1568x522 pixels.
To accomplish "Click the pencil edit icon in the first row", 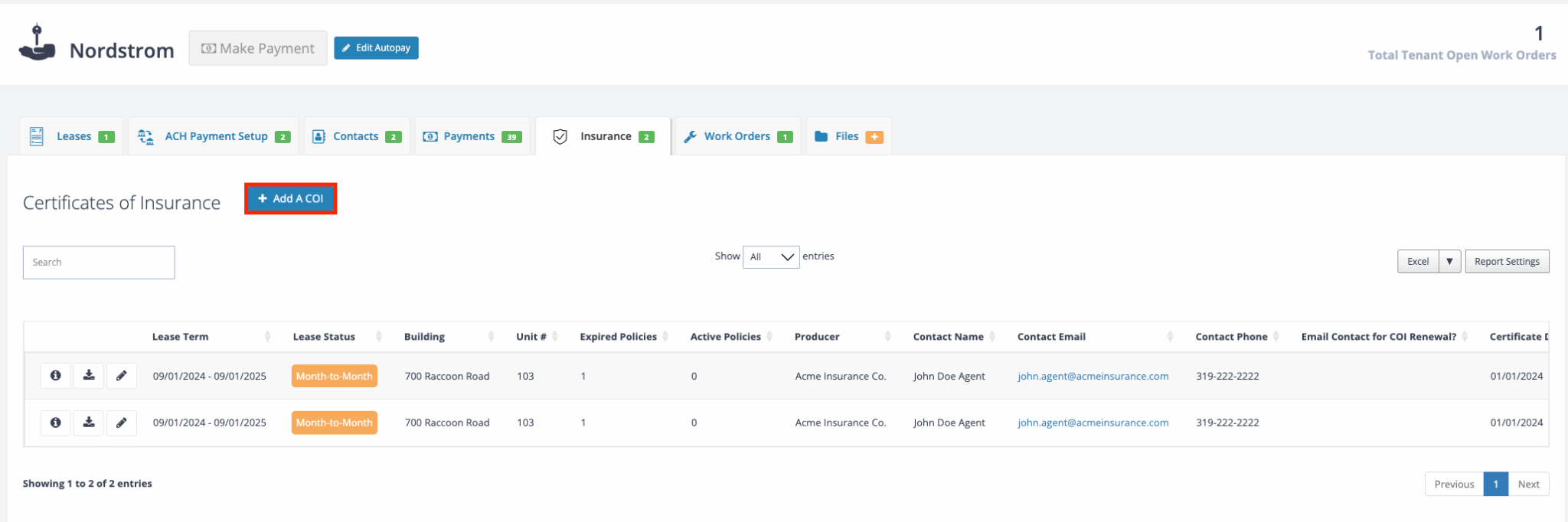I will tap(122, 376).
